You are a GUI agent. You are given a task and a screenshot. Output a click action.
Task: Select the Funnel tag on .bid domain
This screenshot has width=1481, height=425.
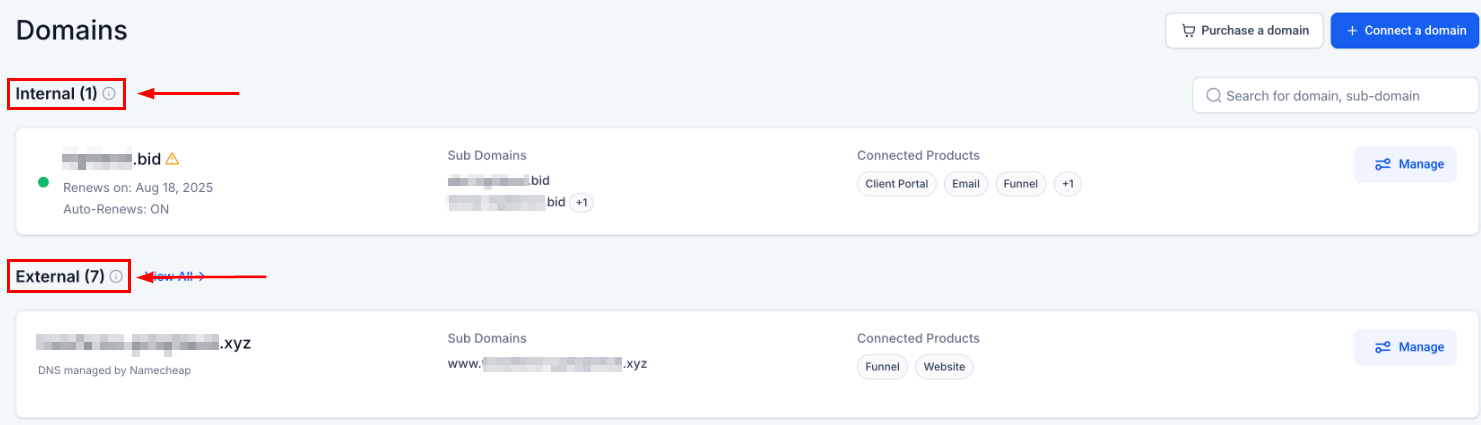(x=1021, y=184)
